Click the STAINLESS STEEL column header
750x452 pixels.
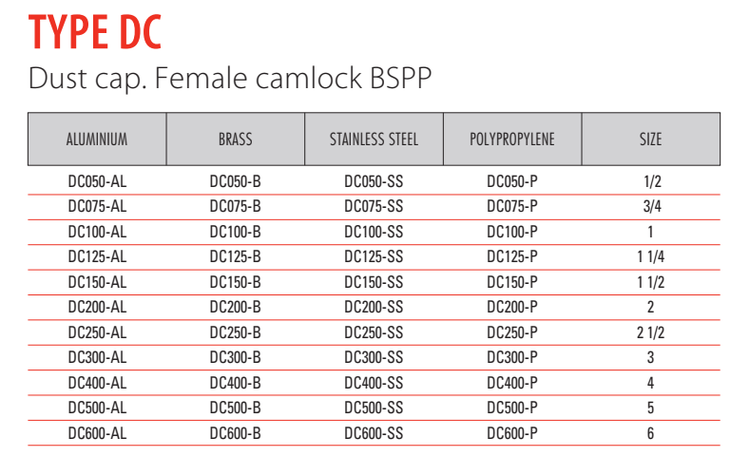[374, 140]
